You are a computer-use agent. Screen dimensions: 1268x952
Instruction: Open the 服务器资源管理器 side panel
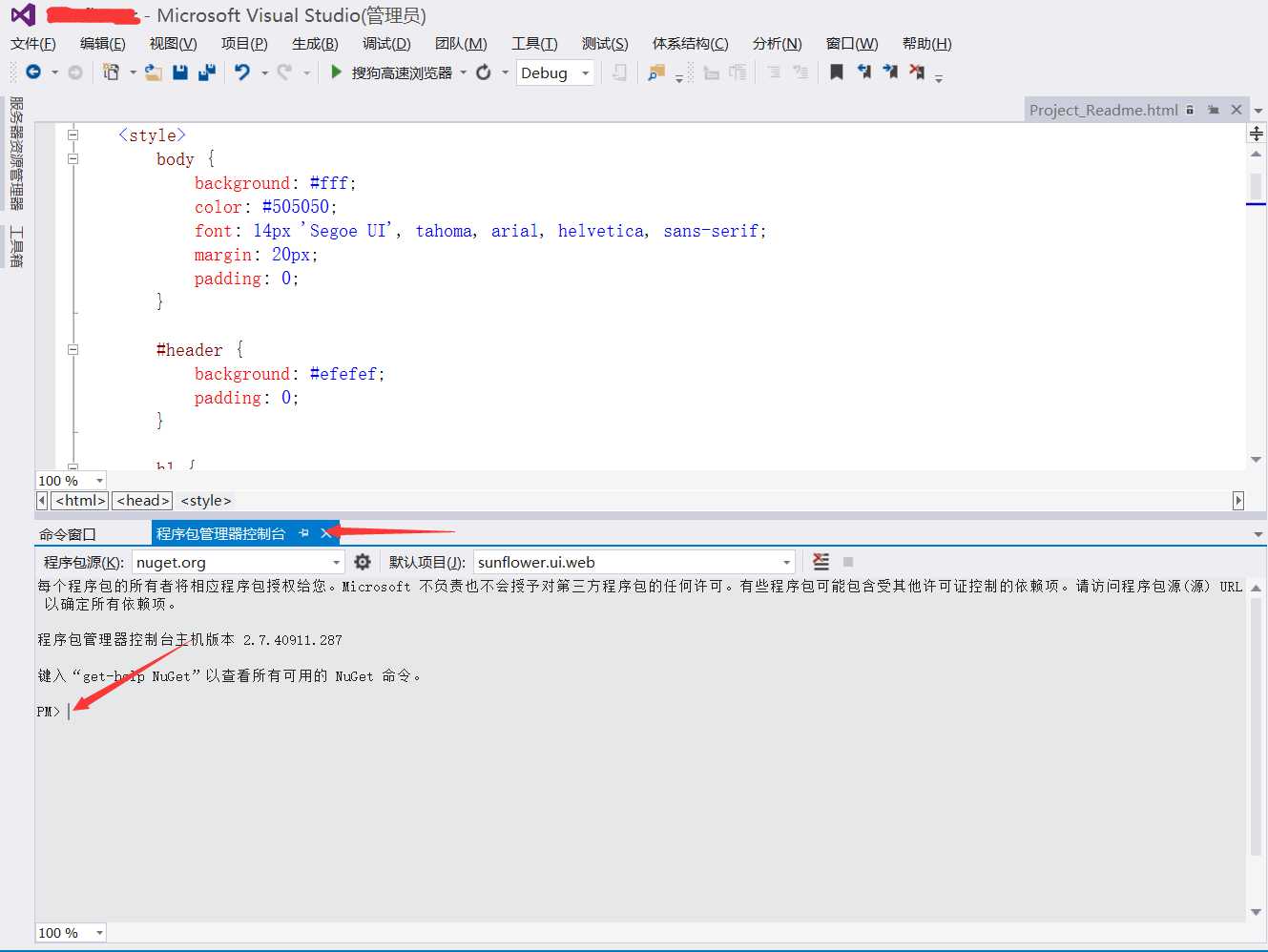pyautogui.click(x=16, y=153)
